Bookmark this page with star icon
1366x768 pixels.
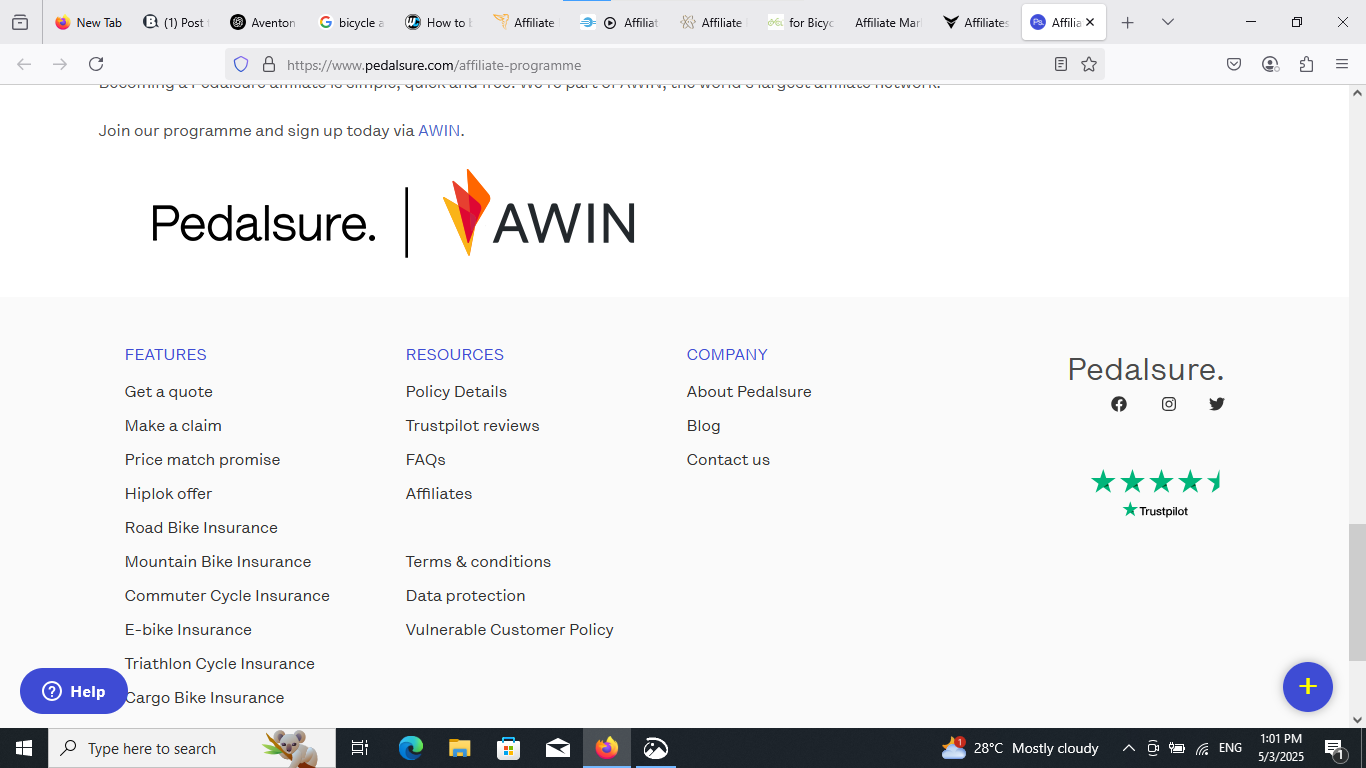(1089, 64)
